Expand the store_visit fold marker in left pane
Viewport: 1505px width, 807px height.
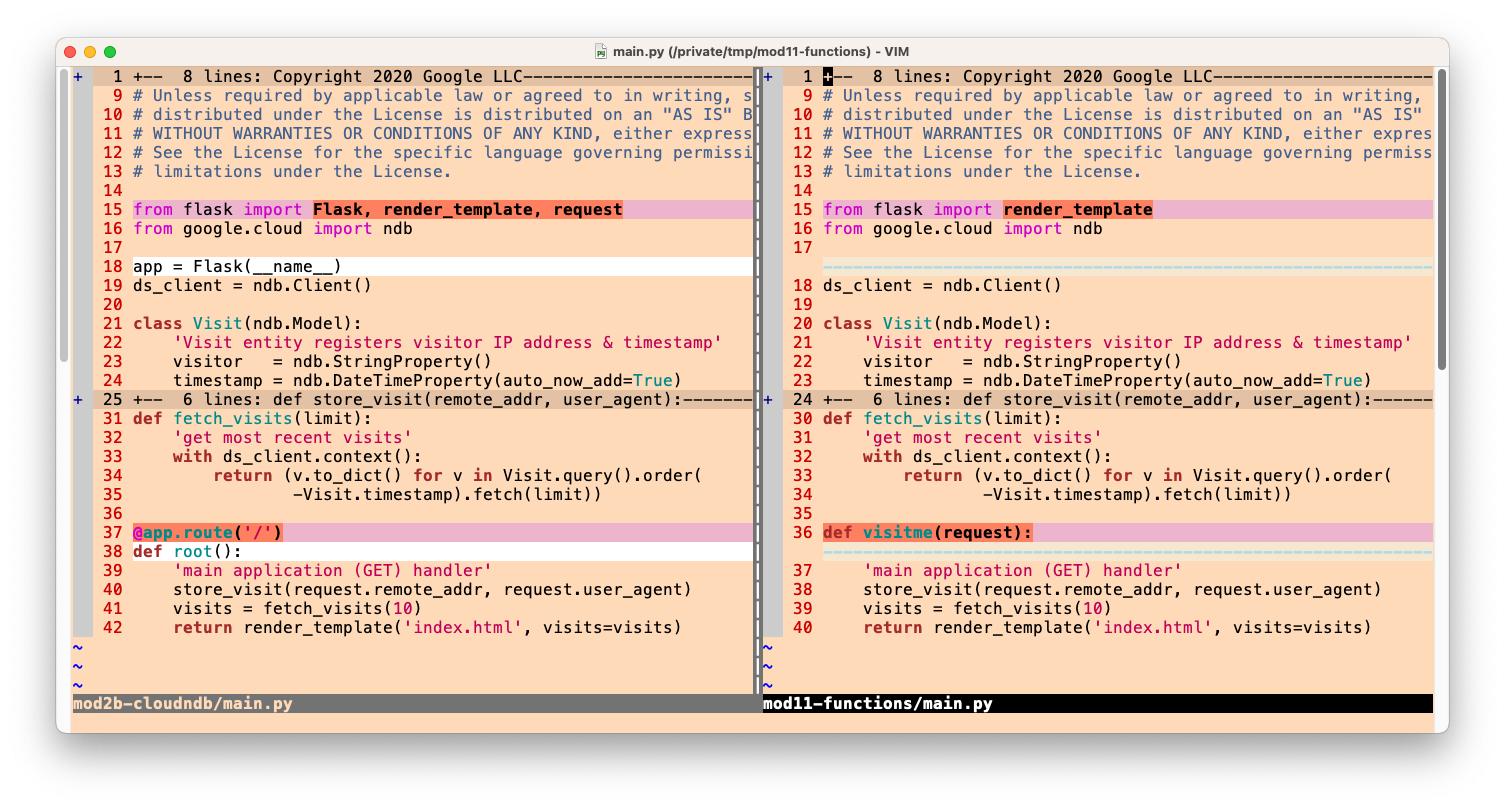coord(78,400)
